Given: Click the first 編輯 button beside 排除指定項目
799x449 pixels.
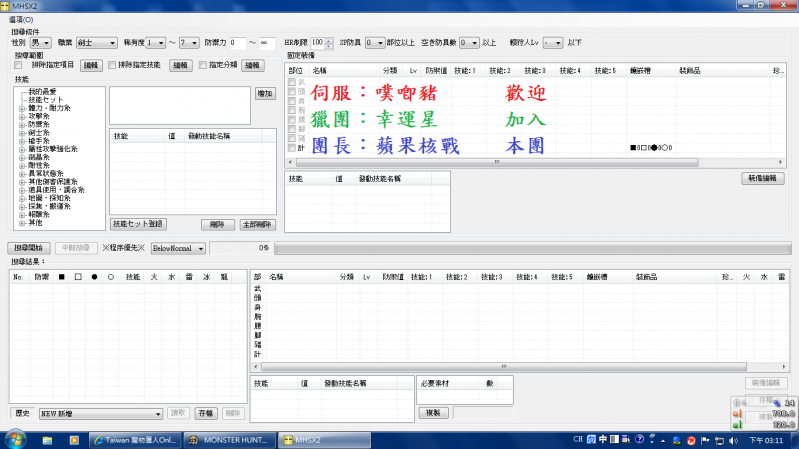Looking at the screenshot, I should 91,65.
